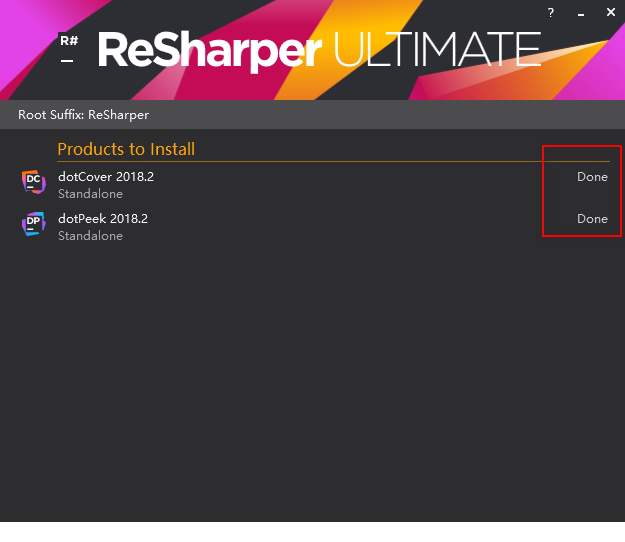Select the dotCover 2018.2 product name

[x=106, y=177]
